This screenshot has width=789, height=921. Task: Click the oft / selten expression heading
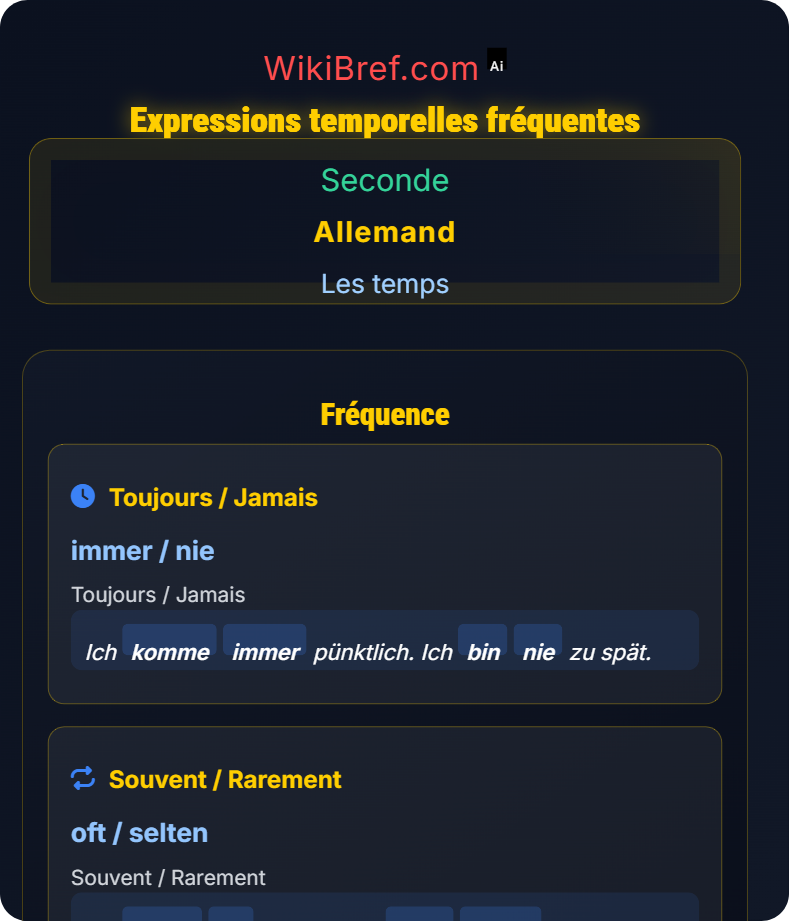[x=139, y=833]
